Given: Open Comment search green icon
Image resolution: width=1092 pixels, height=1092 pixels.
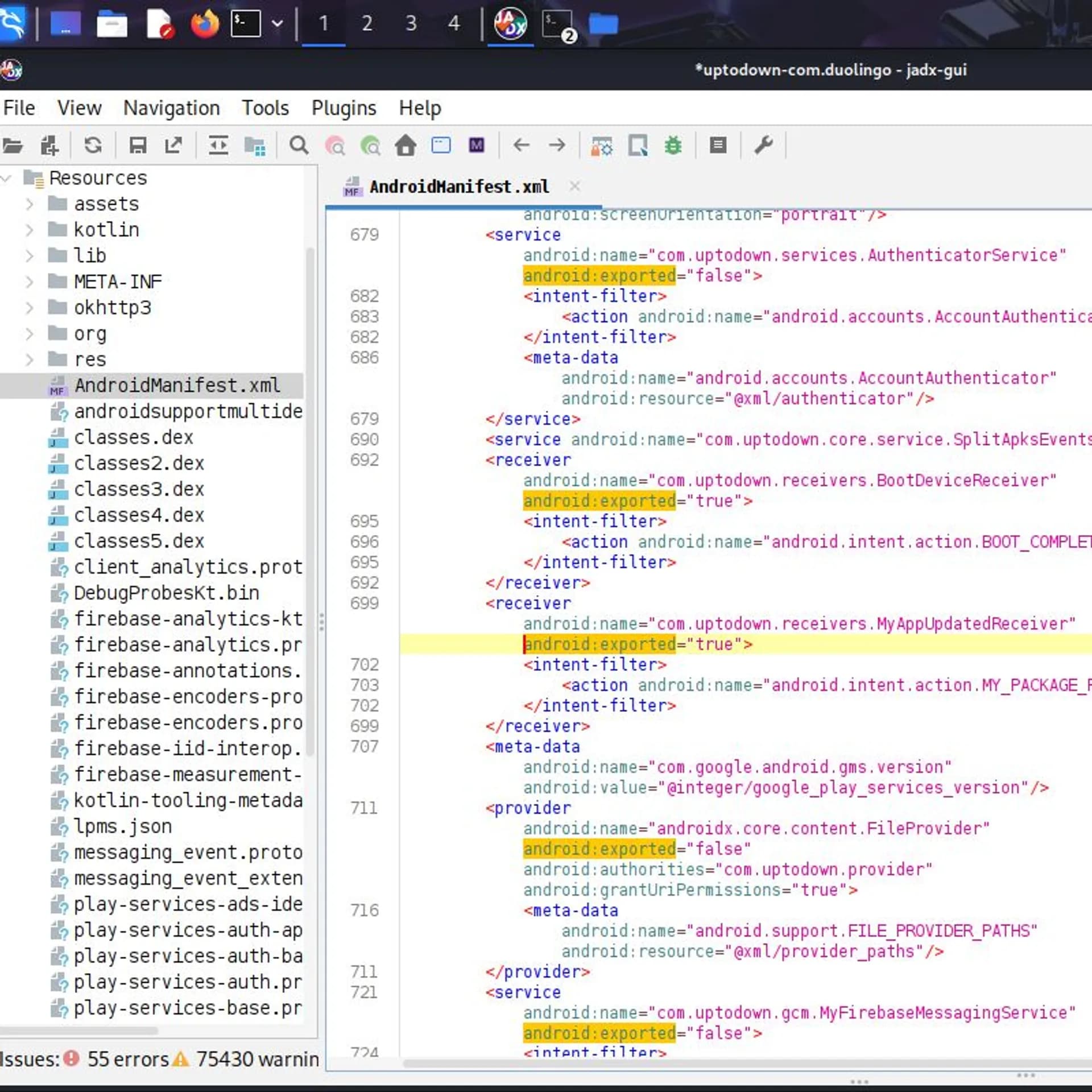Looking at the screenshot, I should pos(370,146).
